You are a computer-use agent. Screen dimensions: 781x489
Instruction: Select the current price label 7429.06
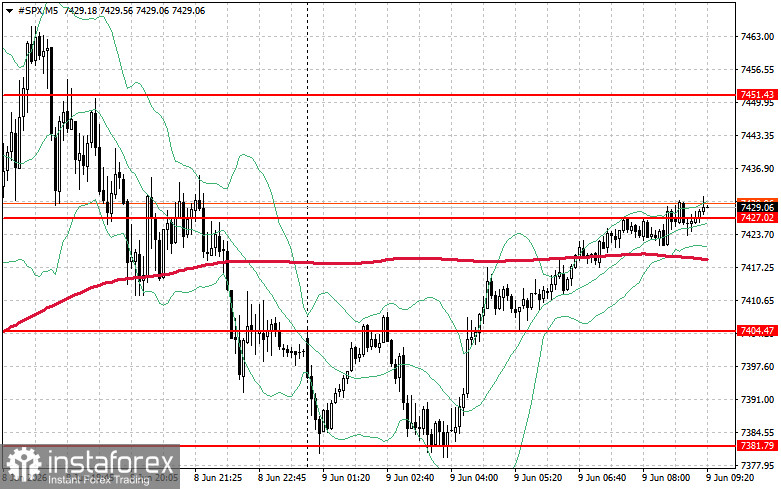click(757, 207)
